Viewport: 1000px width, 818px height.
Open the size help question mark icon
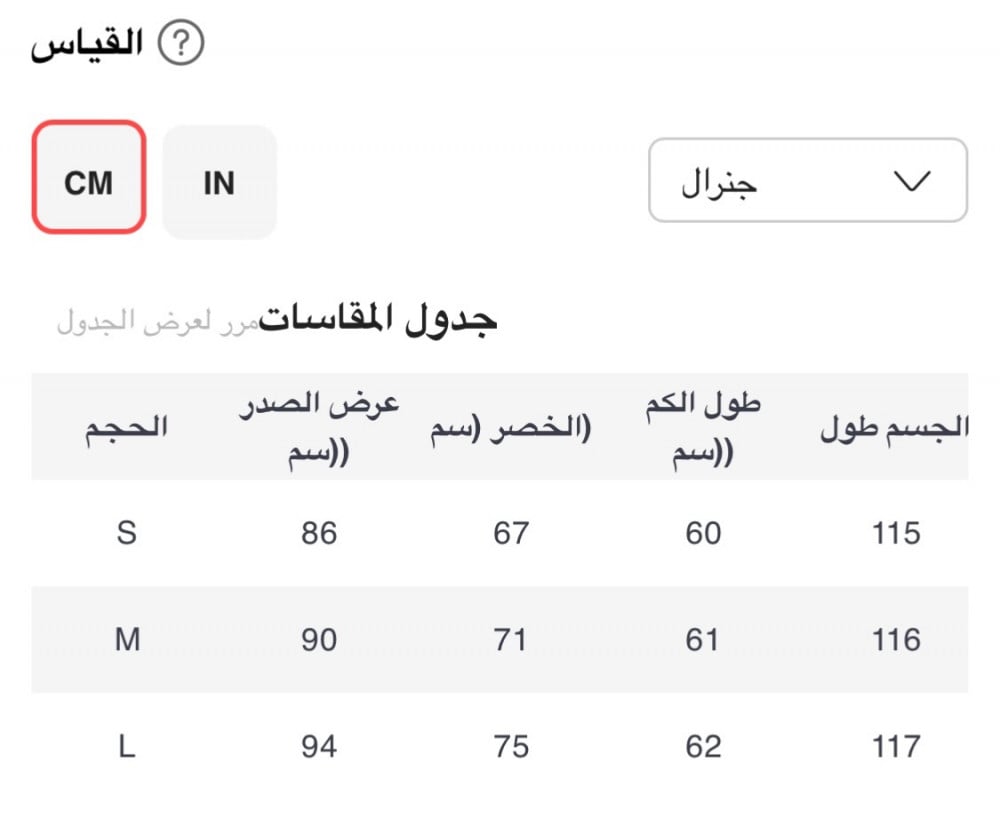(x=181, y=43)
